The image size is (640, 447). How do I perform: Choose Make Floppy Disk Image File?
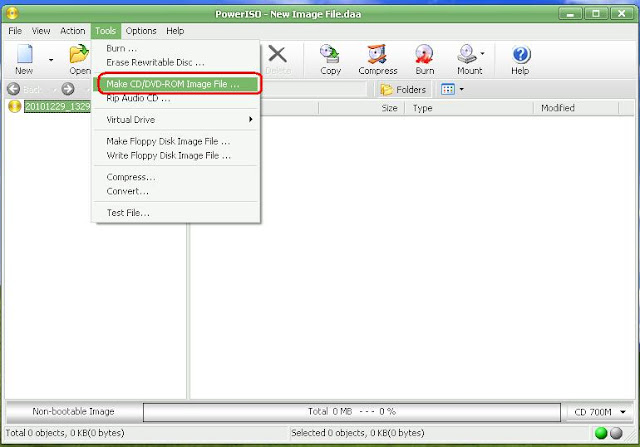pos(176,141)
